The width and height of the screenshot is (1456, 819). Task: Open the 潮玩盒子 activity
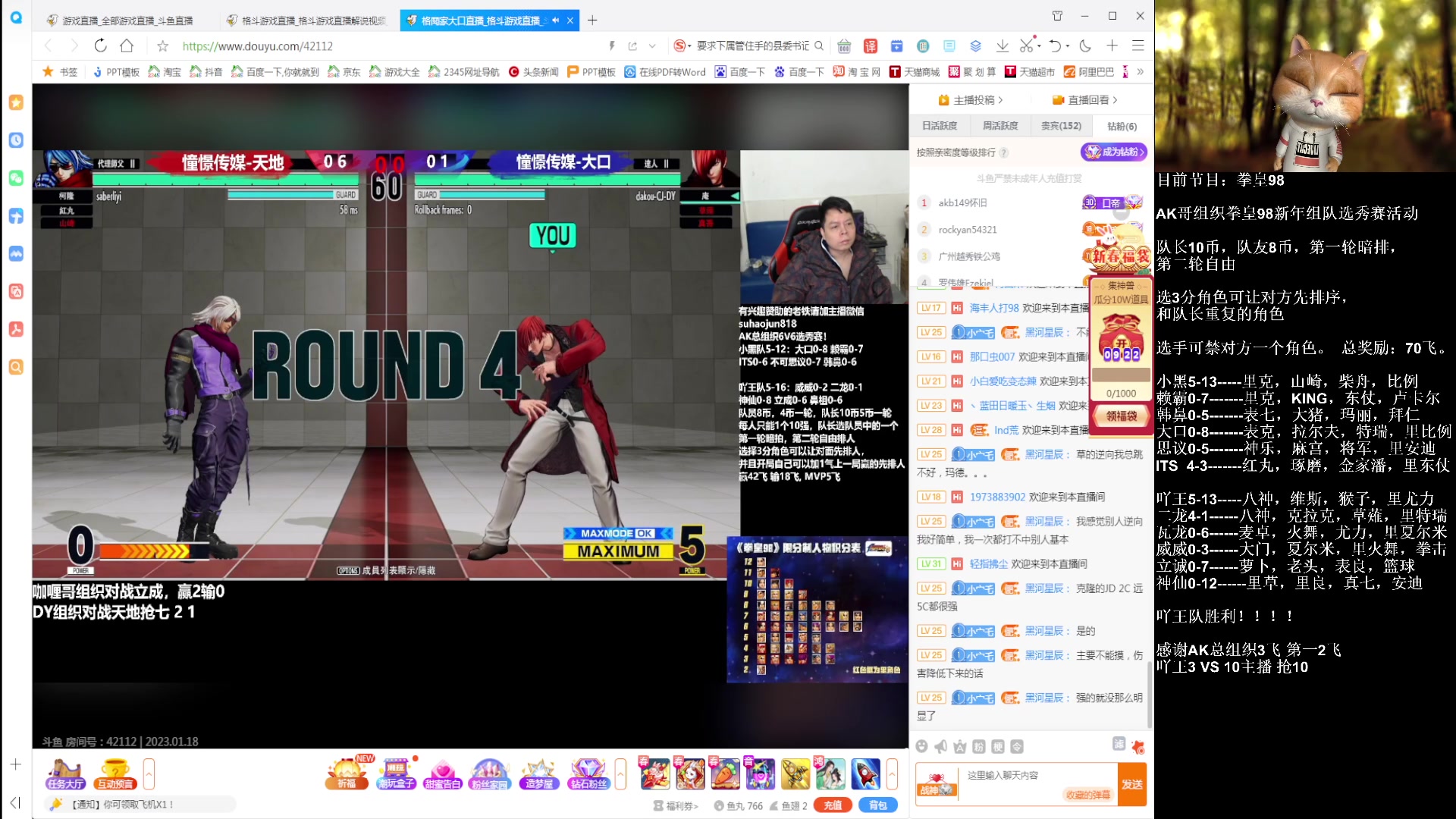point(396,774)
